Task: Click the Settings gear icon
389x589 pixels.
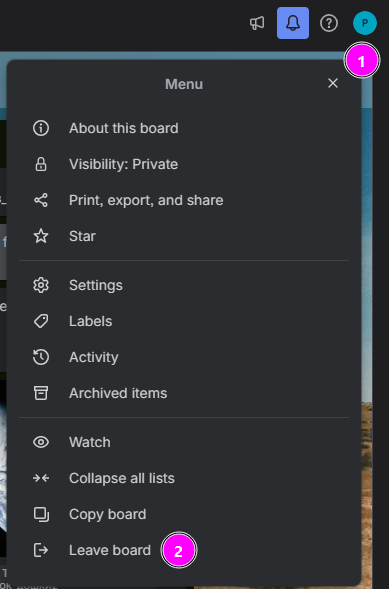Action: tap(41, 285)
